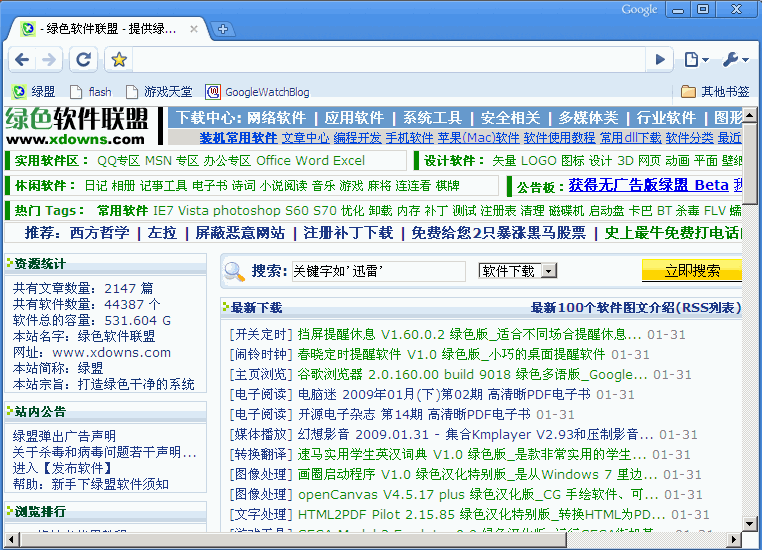
Task: Click the photoshop tag
Action: 246,211
